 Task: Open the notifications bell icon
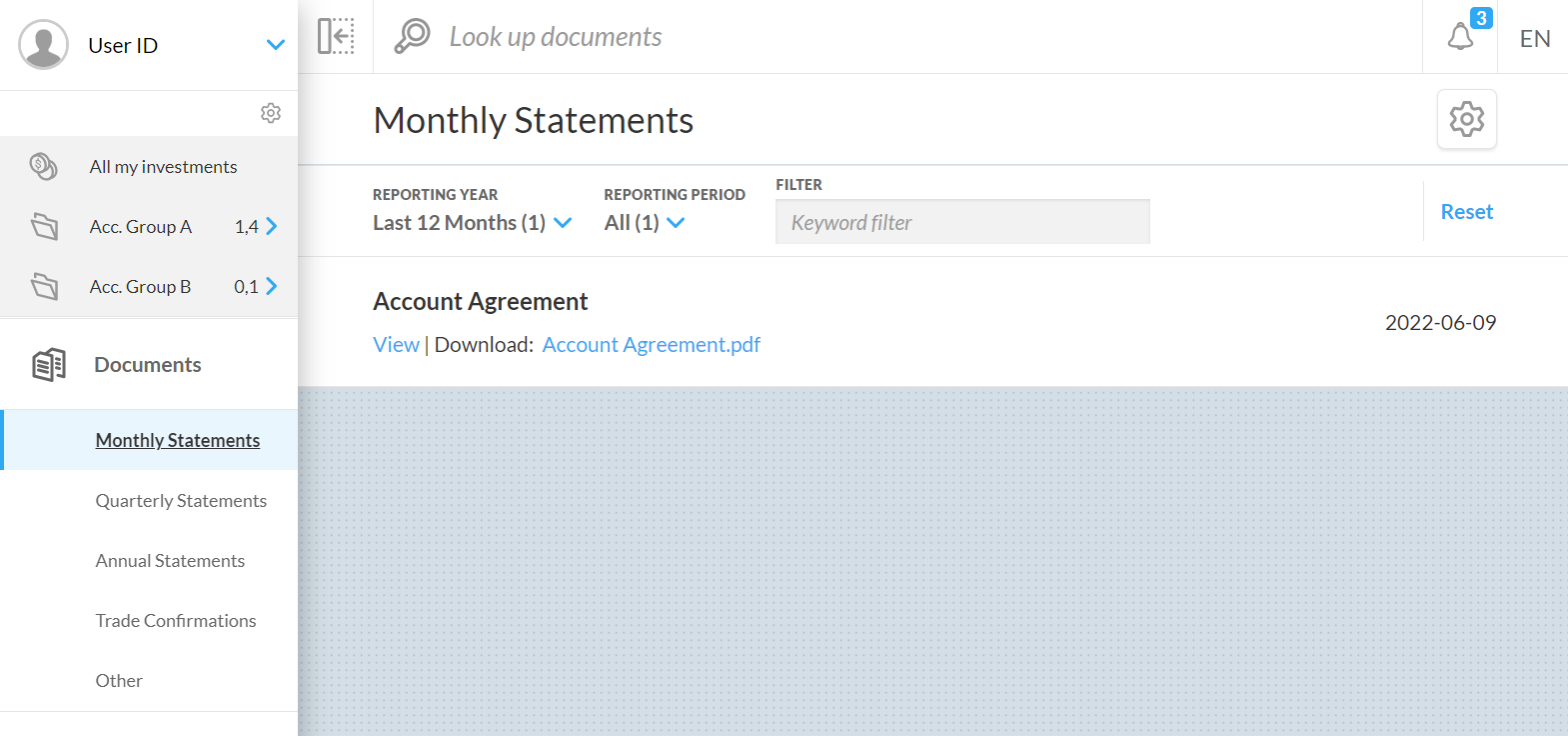1460,37
